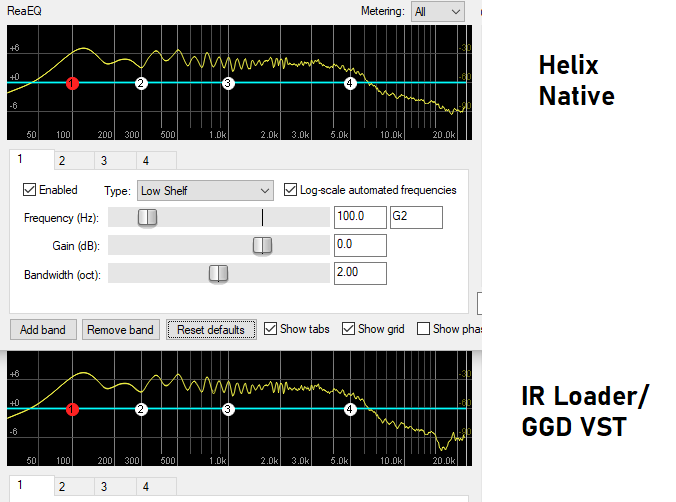This screenshot has width=676, height=502.
Task: Disable Log-scale automated frequencies checkbox
Action: [x=291, y=190]
